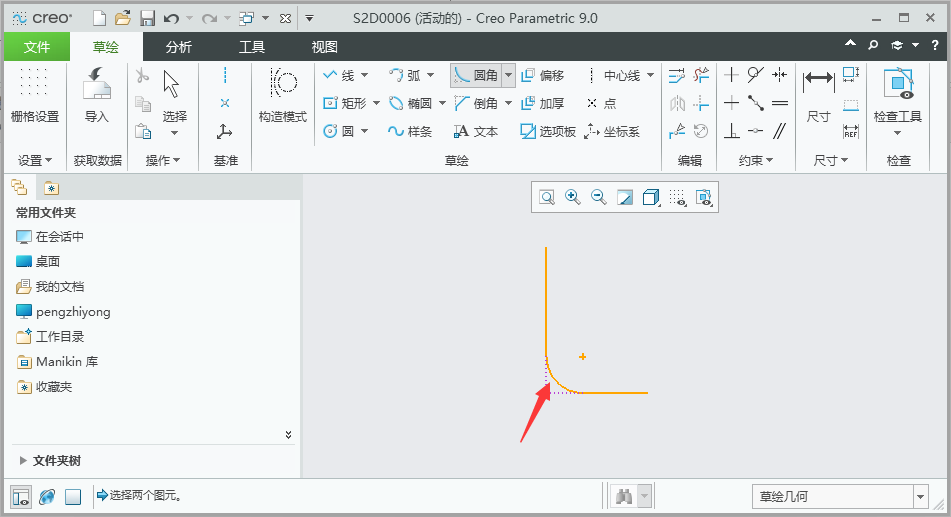Viewport: 951px width, 517px height.
Task: Click the large 尺寸 dimension tool
Action: tap(818, 95)
